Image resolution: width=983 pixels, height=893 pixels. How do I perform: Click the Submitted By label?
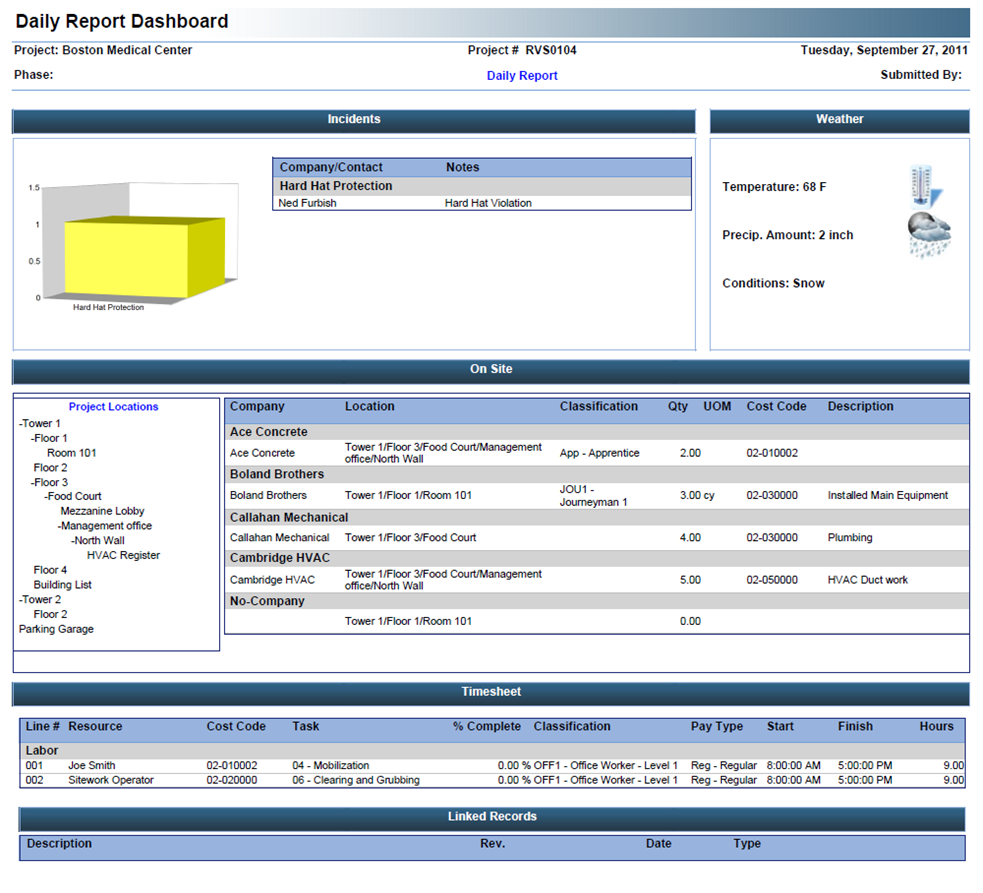click(921, 75)
